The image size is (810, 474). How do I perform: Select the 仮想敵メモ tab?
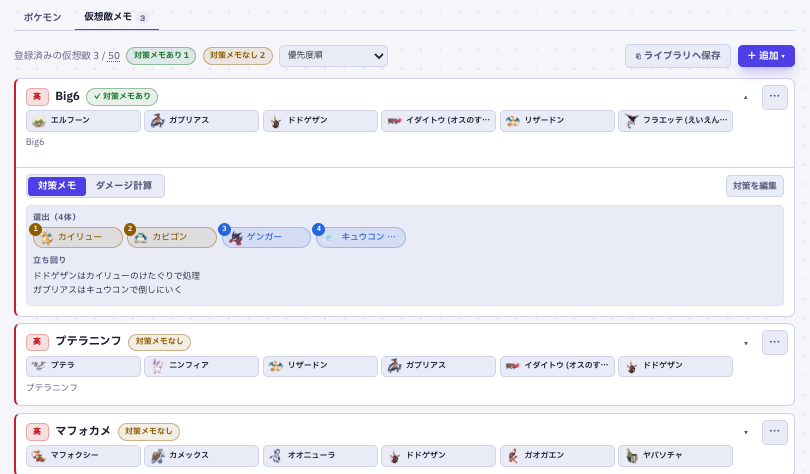pyautogui.click(x=116, y=17)
